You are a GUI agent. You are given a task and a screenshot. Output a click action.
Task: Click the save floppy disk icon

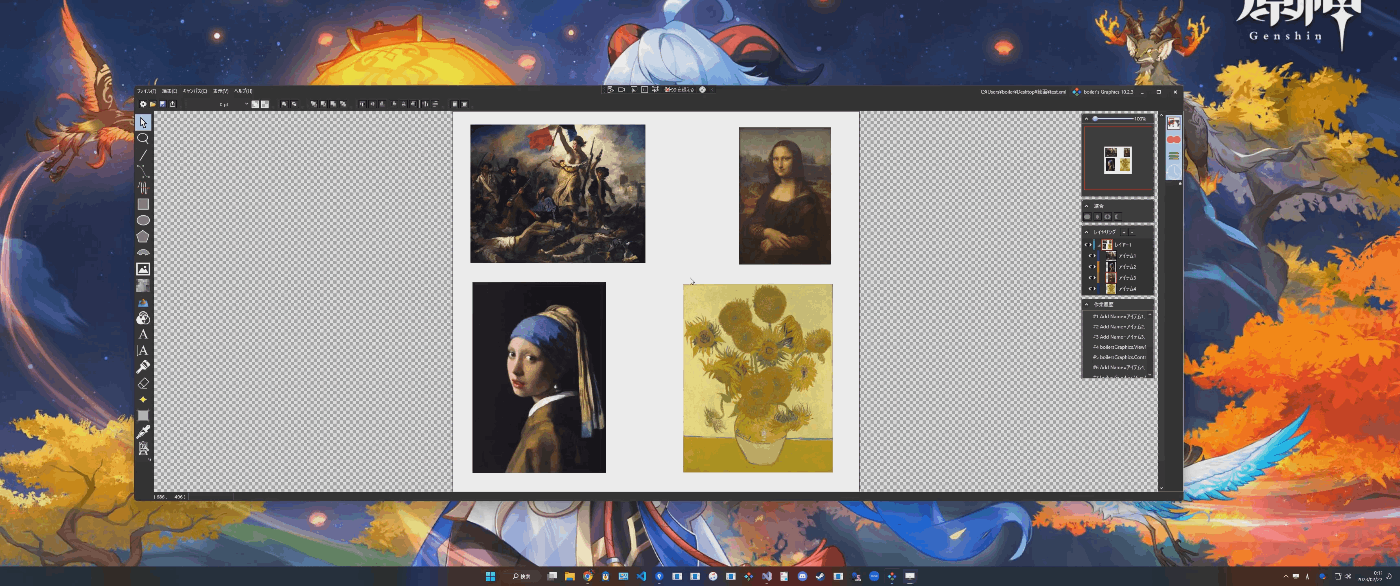pyautogui.click(x=162, y=104)
